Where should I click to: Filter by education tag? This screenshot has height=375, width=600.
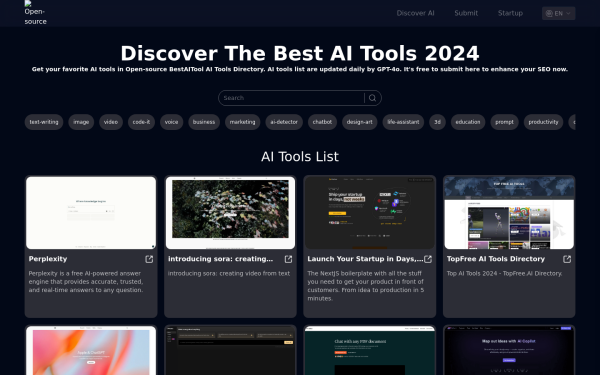click(x=468, y=122)
